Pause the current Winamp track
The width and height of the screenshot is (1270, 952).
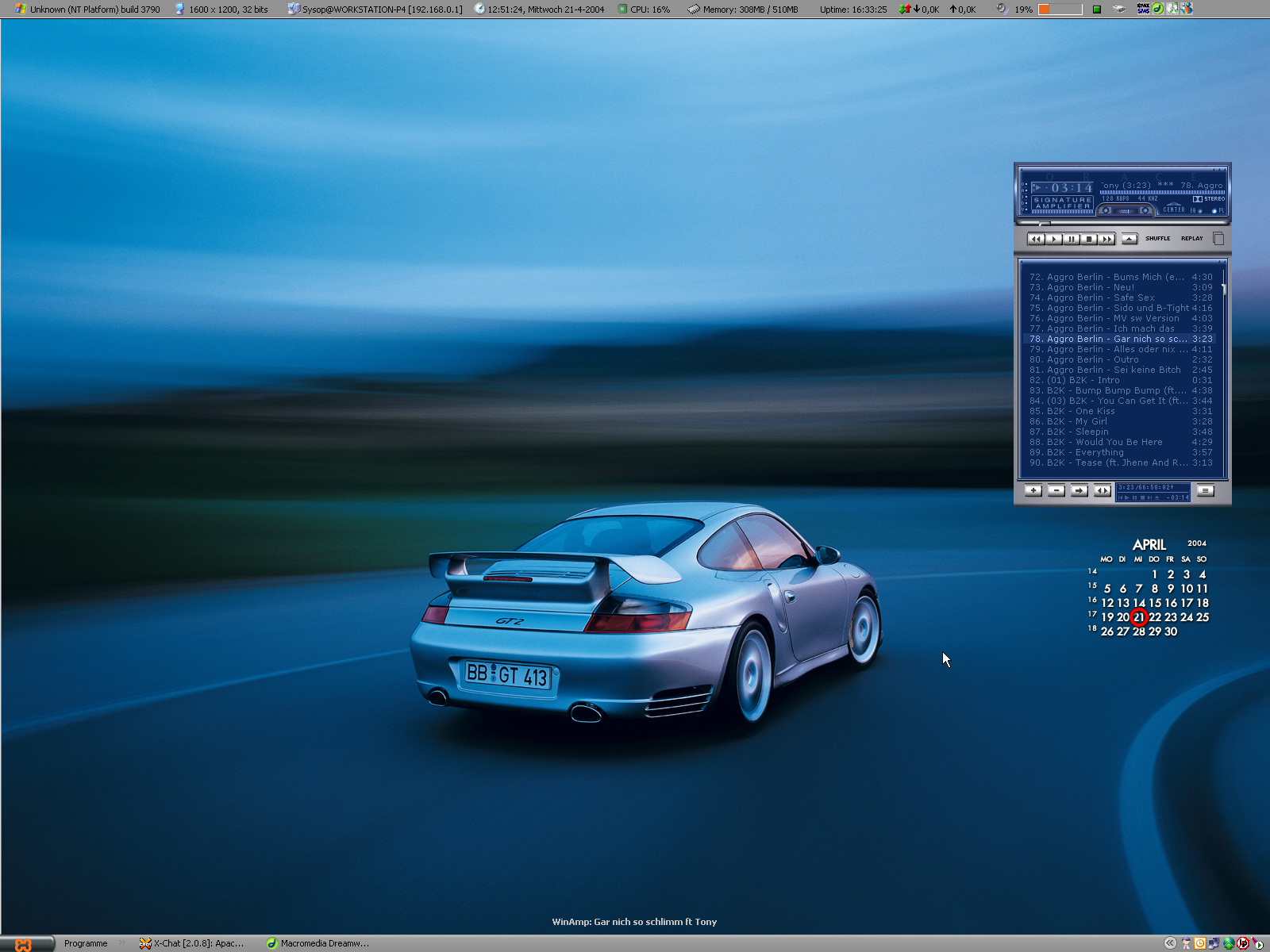[x=1072, y=239]
